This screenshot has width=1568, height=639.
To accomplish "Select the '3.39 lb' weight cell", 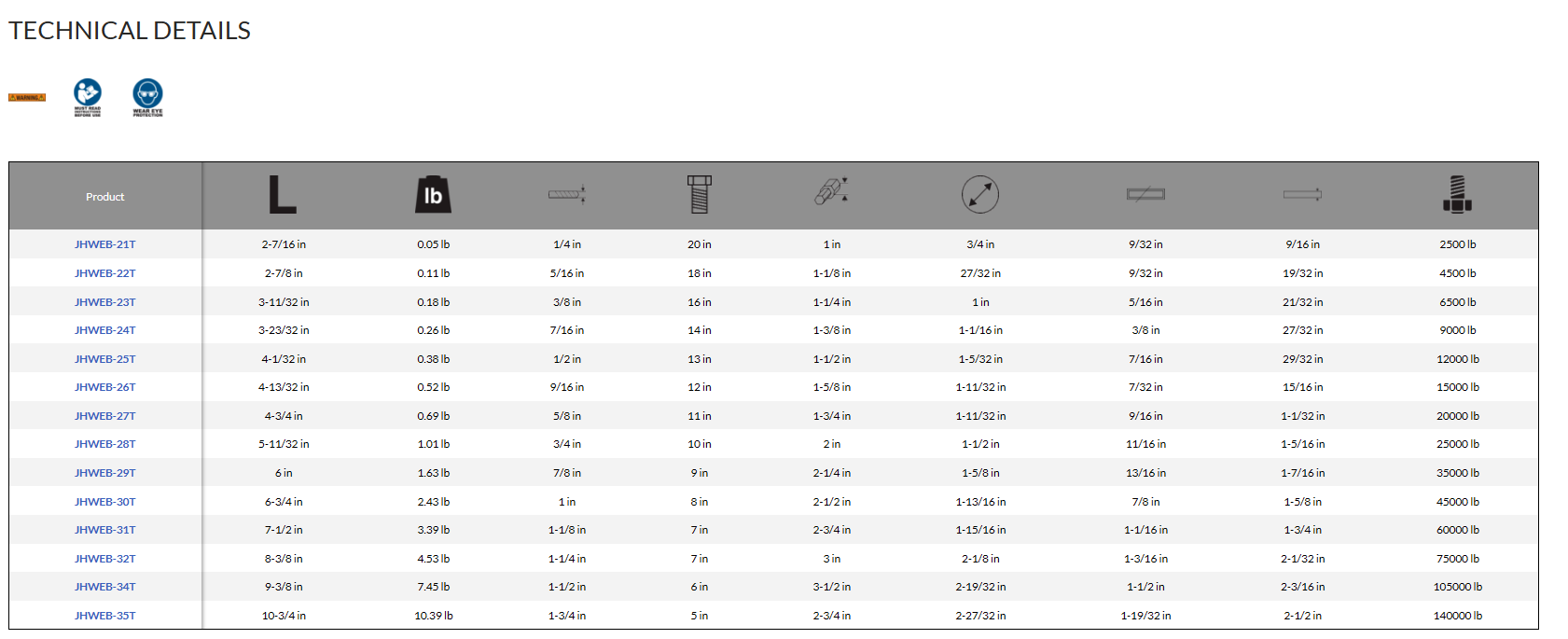I will coord(433,530).
